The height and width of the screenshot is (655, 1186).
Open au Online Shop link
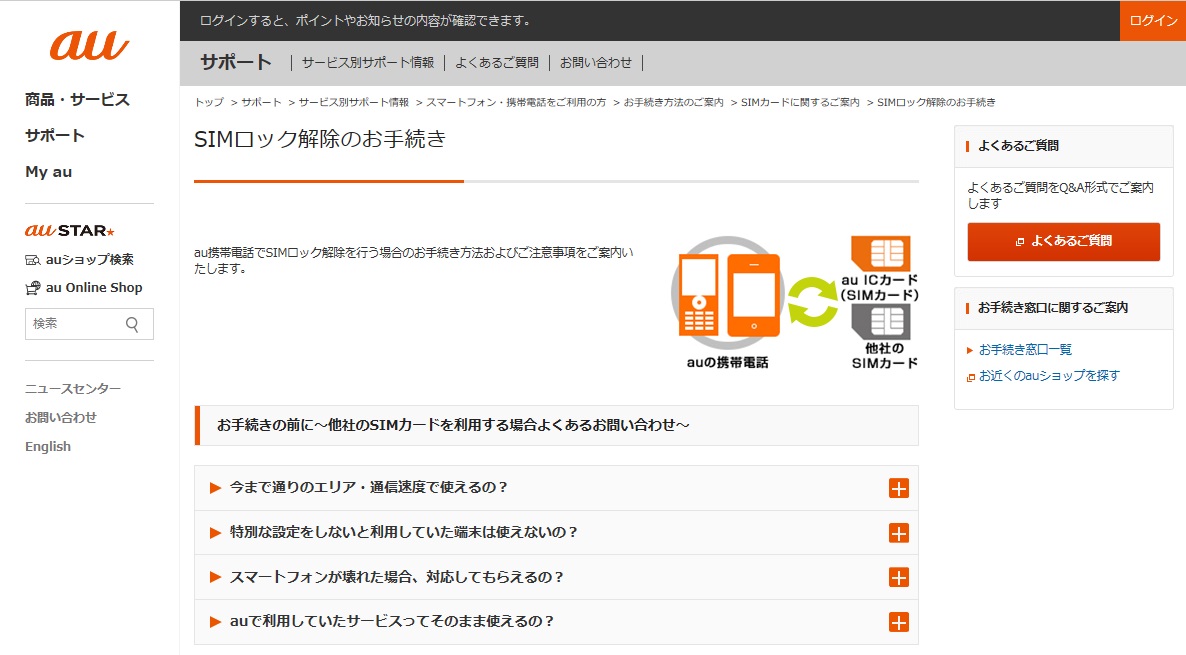(94, 287)
